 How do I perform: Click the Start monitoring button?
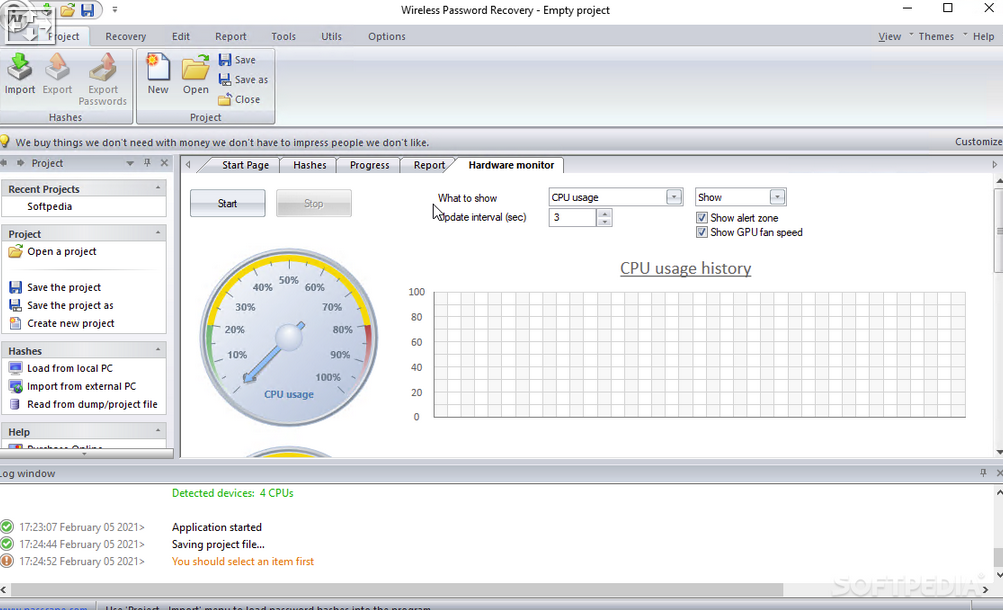pos(227,203)
